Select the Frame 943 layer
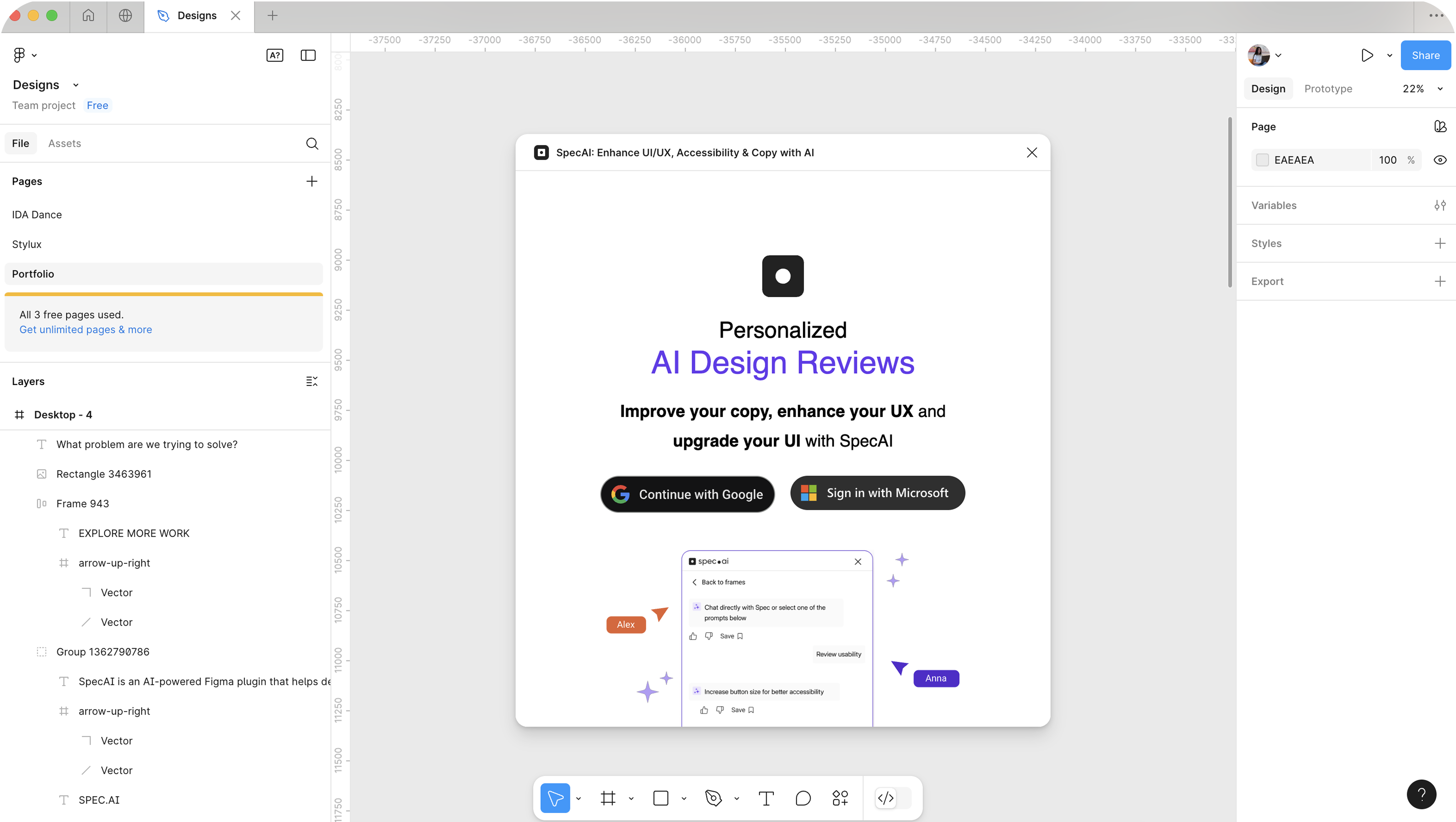This screenshot has width=1456, height=822. [x=165, y=503]
